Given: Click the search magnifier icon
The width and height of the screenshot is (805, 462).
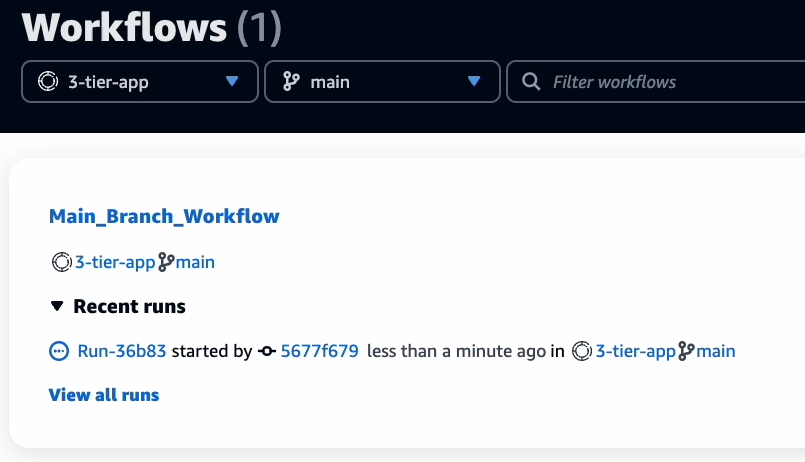Looking at the screenshot, I should coord(531,82).
